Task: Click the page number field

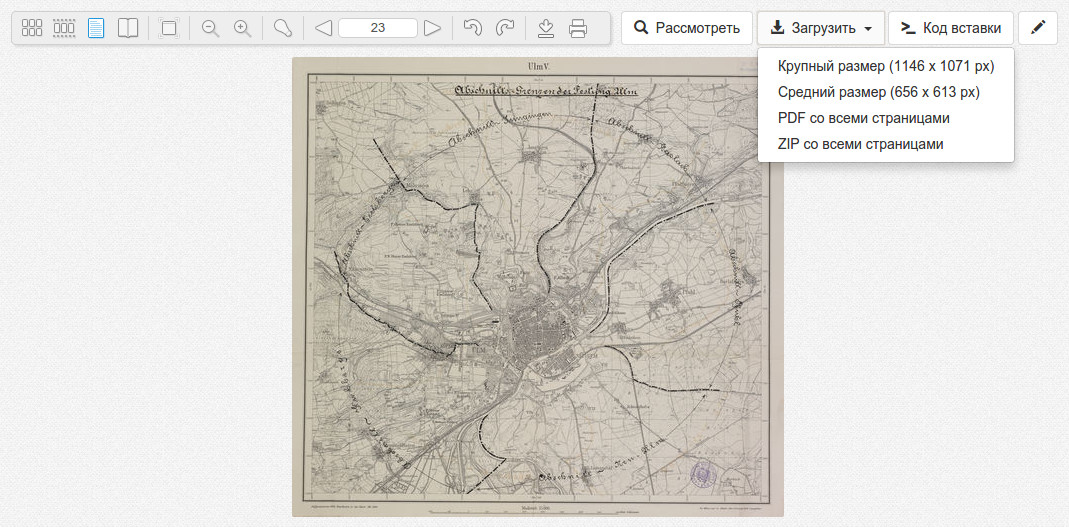Action: click(378, 28)
